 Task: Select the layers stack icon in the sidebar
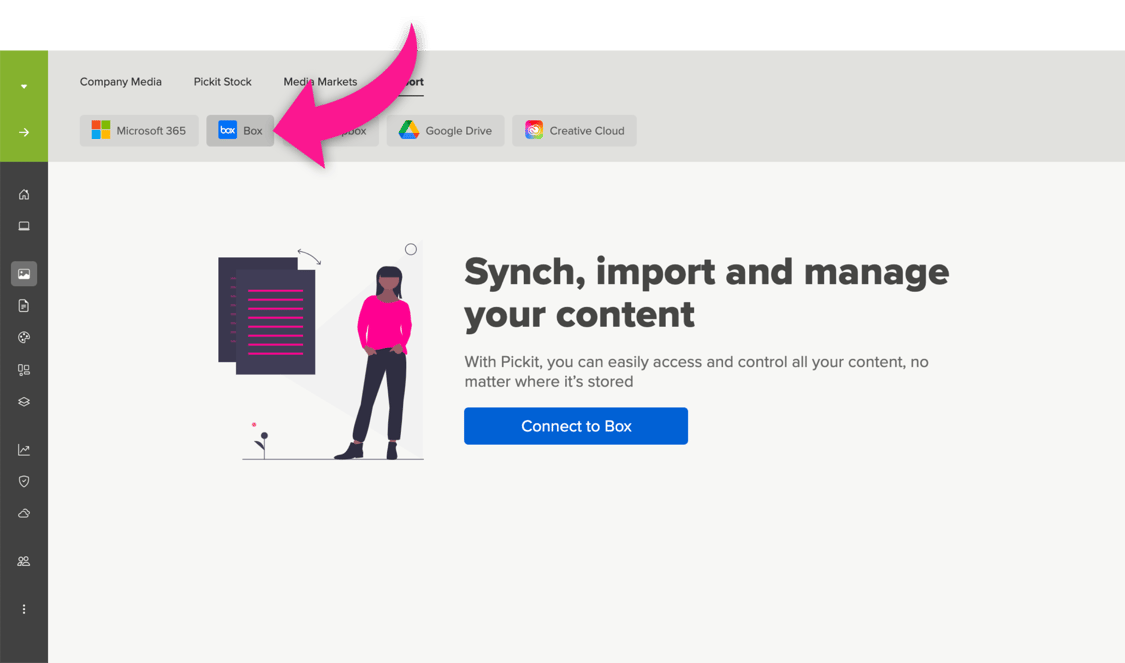click(24, 401)
